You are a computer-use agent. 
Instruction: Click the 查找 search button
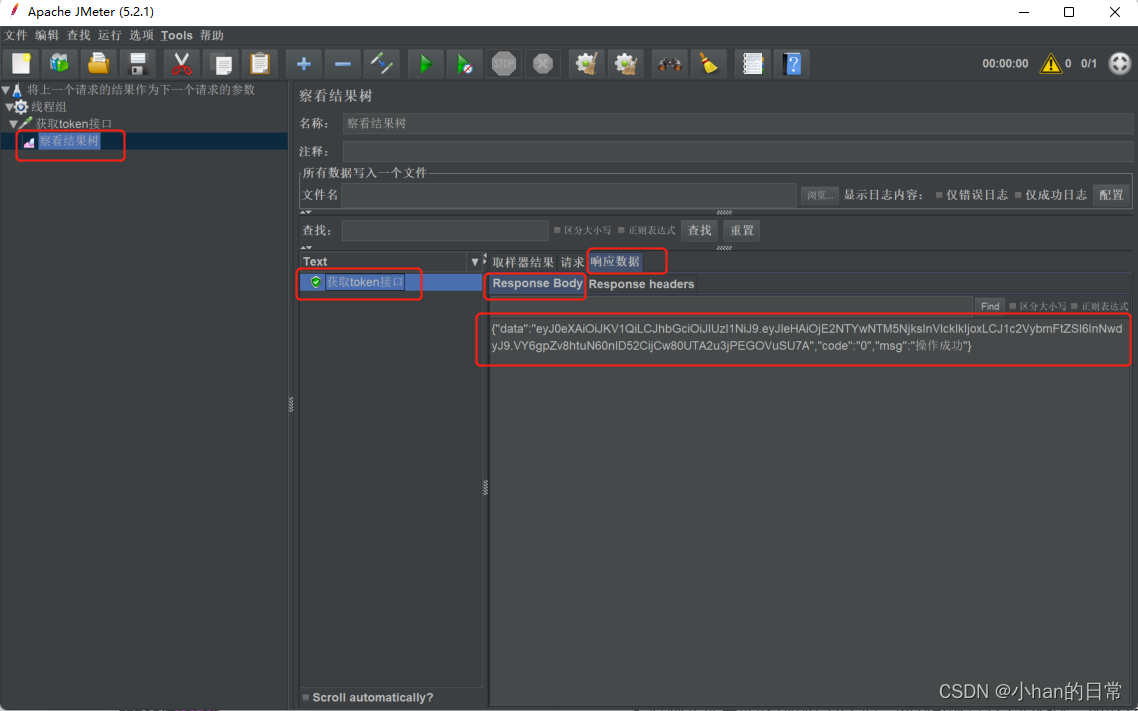coord(700,231)
